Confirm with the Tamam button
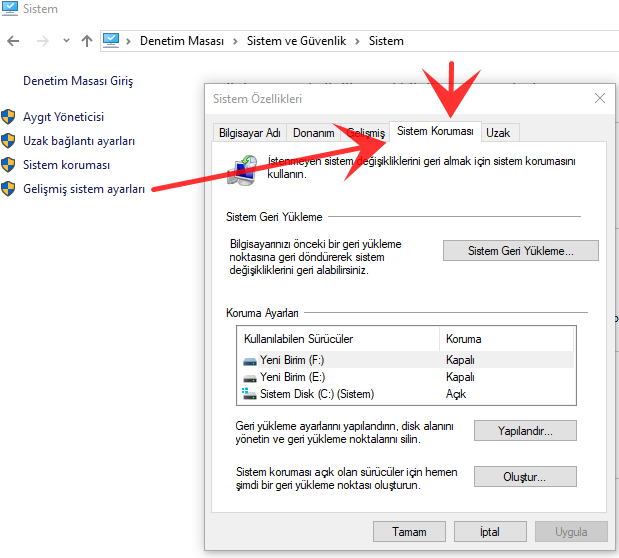This screenshot has height=558, width=619. [409, 532]
